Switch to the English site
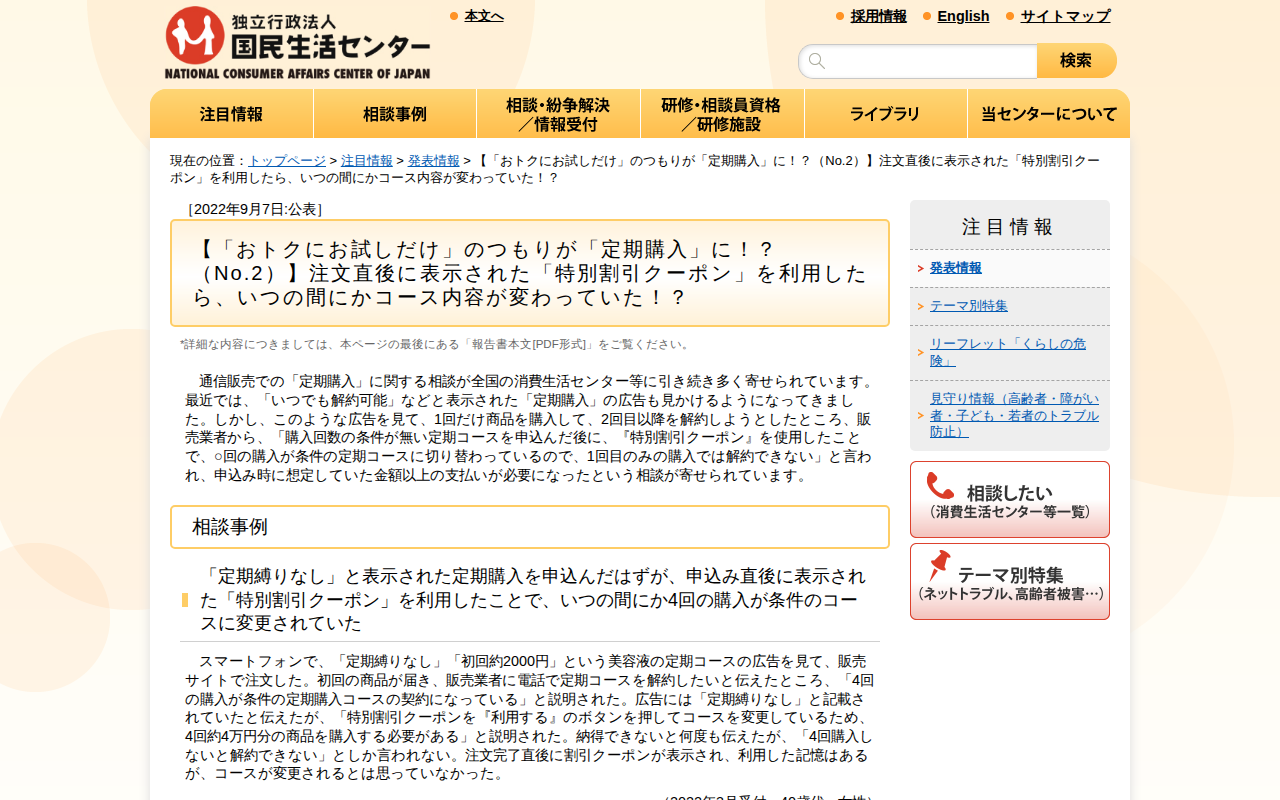This screenshot has height=800, width=1280. click(963, 16)
